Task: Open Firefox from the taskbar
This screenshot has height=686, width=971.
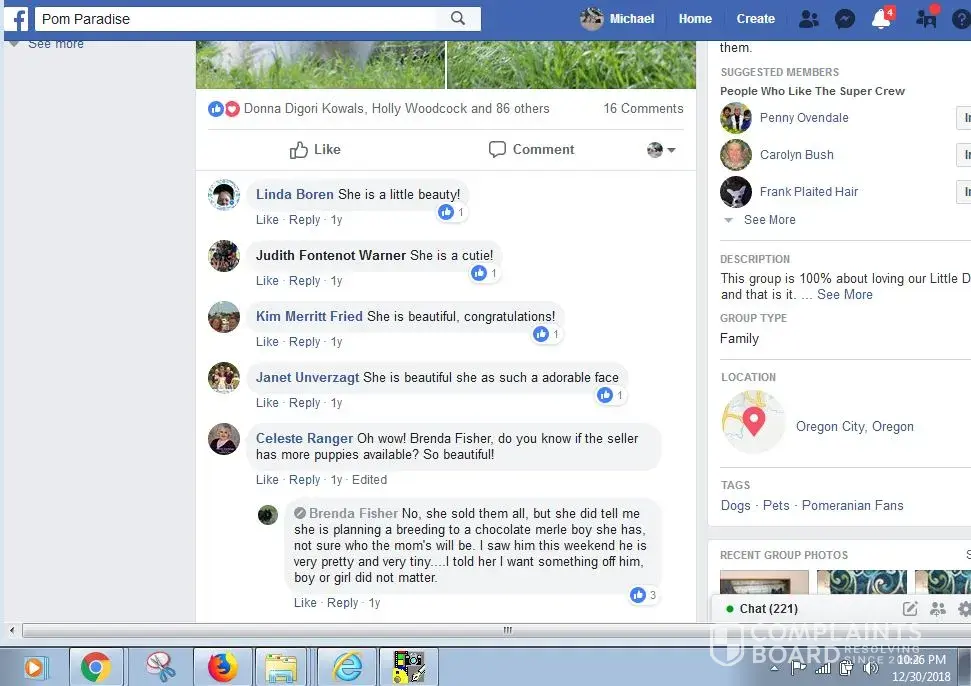Action: pos(222,667)
